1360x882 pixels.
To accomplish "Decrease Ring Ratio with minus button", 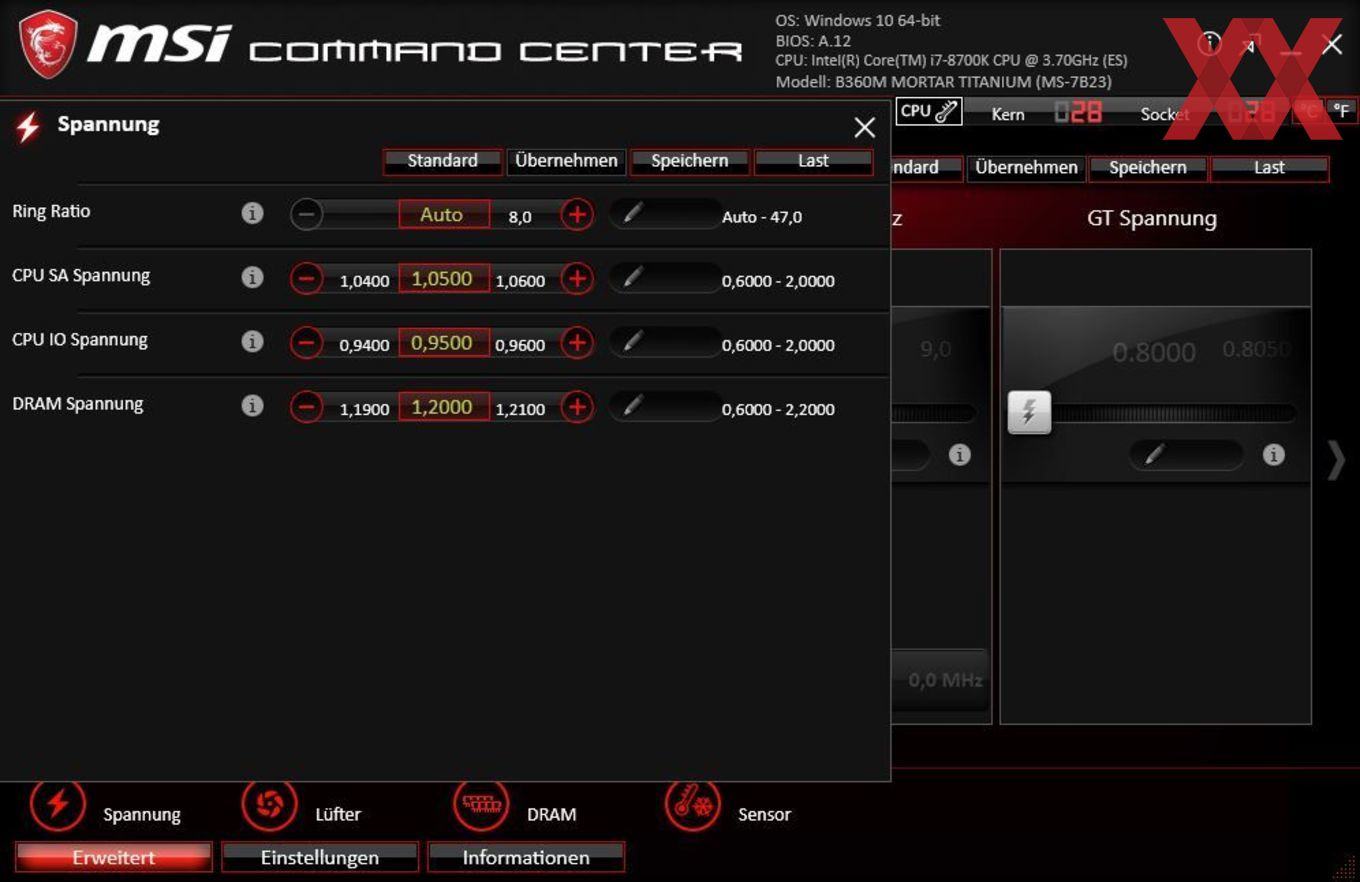I will pyautogui.click(x=307, y=214).
